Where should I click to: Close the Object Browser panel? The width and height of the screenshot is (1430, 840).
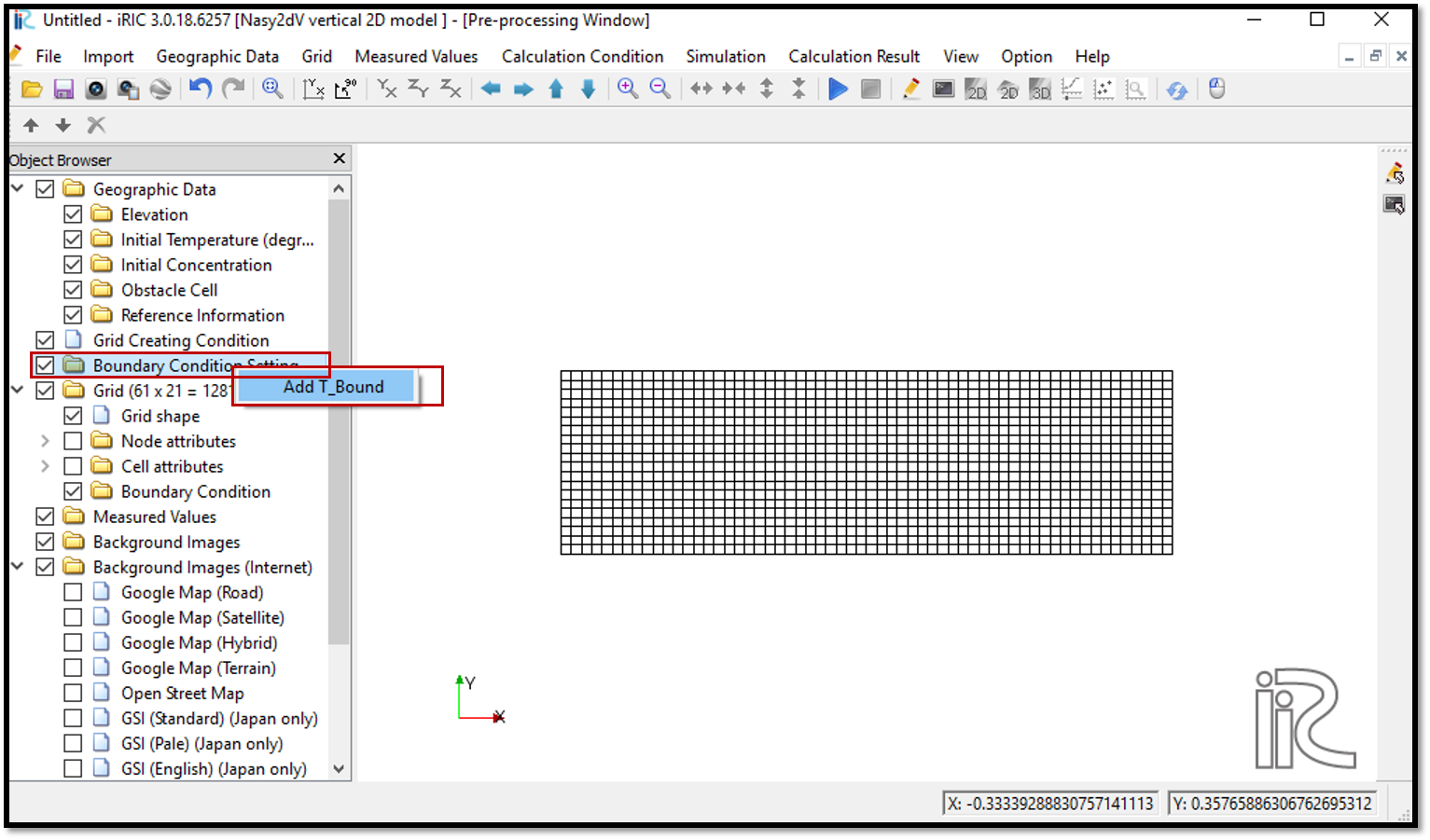pyautogui.click(x=340, y=158)
